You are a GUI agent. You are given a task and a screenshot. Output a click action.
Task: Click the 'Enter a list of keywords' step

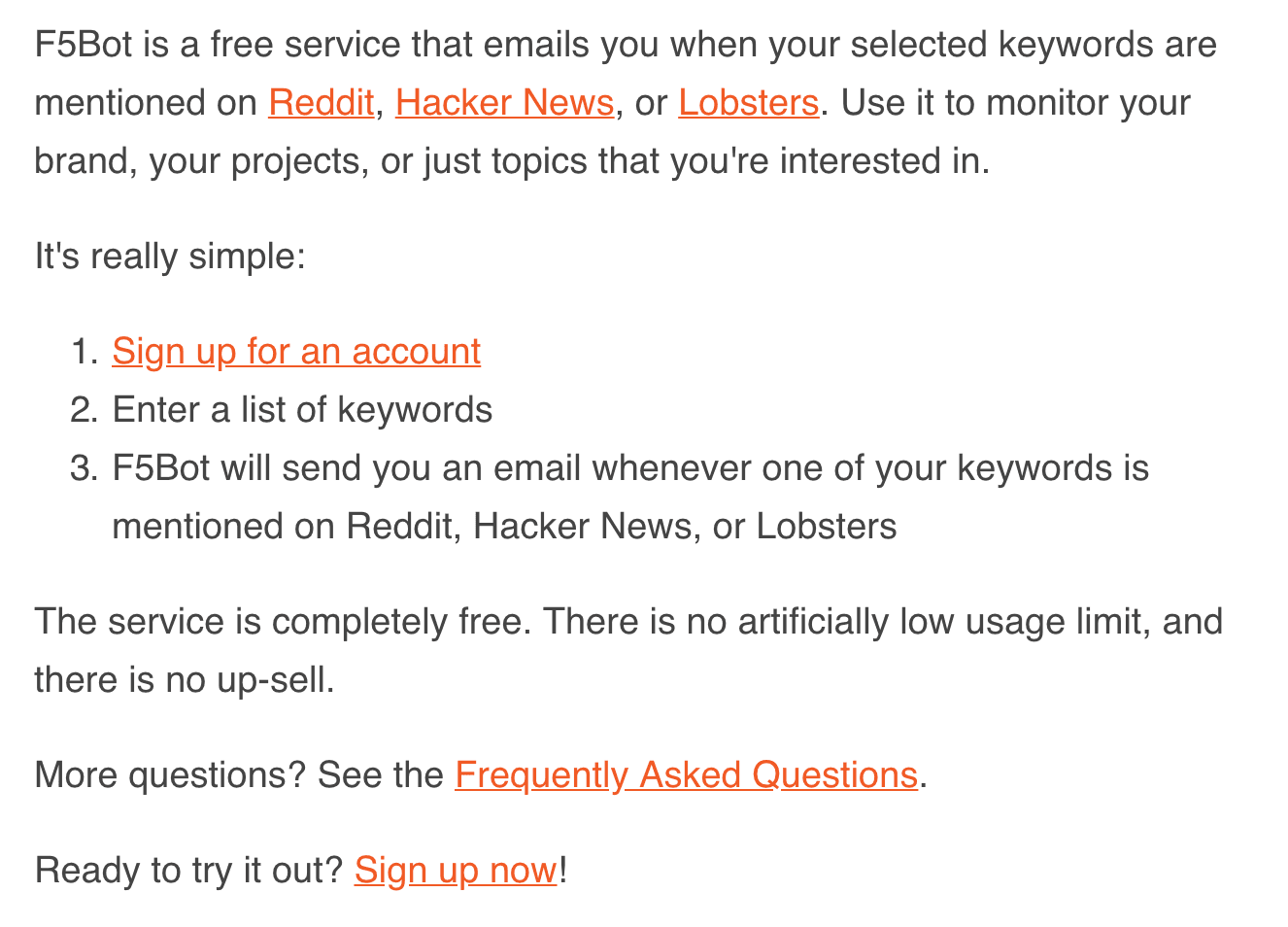pyautogui.click(x=302, y=410)
